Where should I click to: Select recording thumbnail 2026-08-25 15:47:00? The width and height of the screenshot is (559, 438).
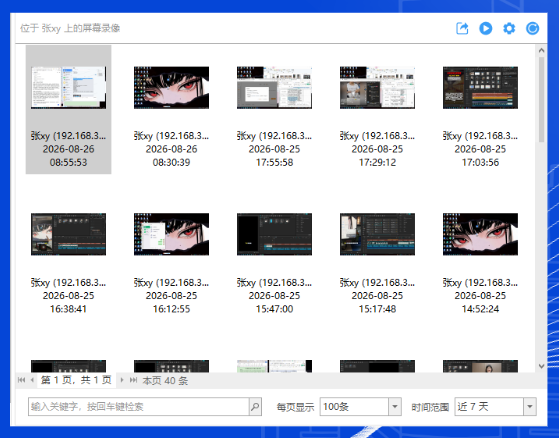coord(275,234)
